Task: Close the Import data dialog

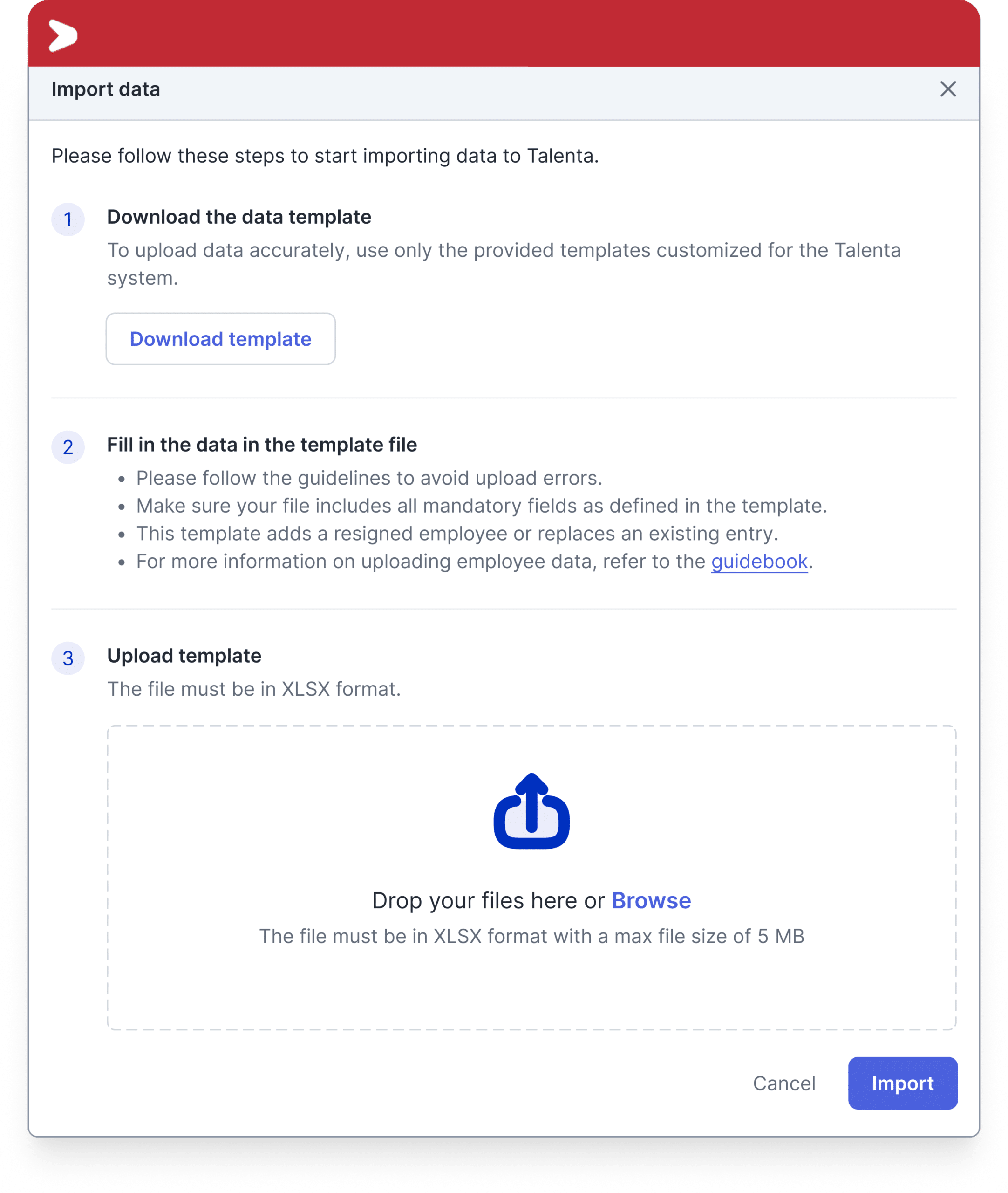Action: pos(948,89)
